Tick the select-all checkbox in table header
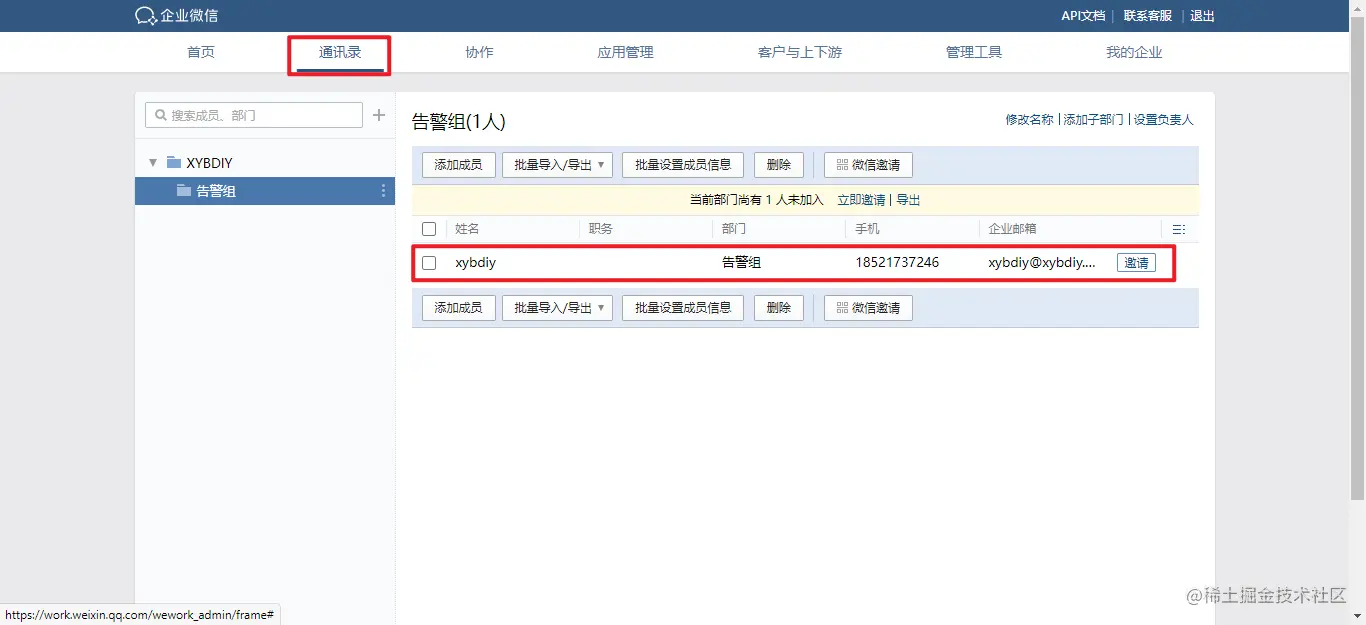 coord(429,229)
